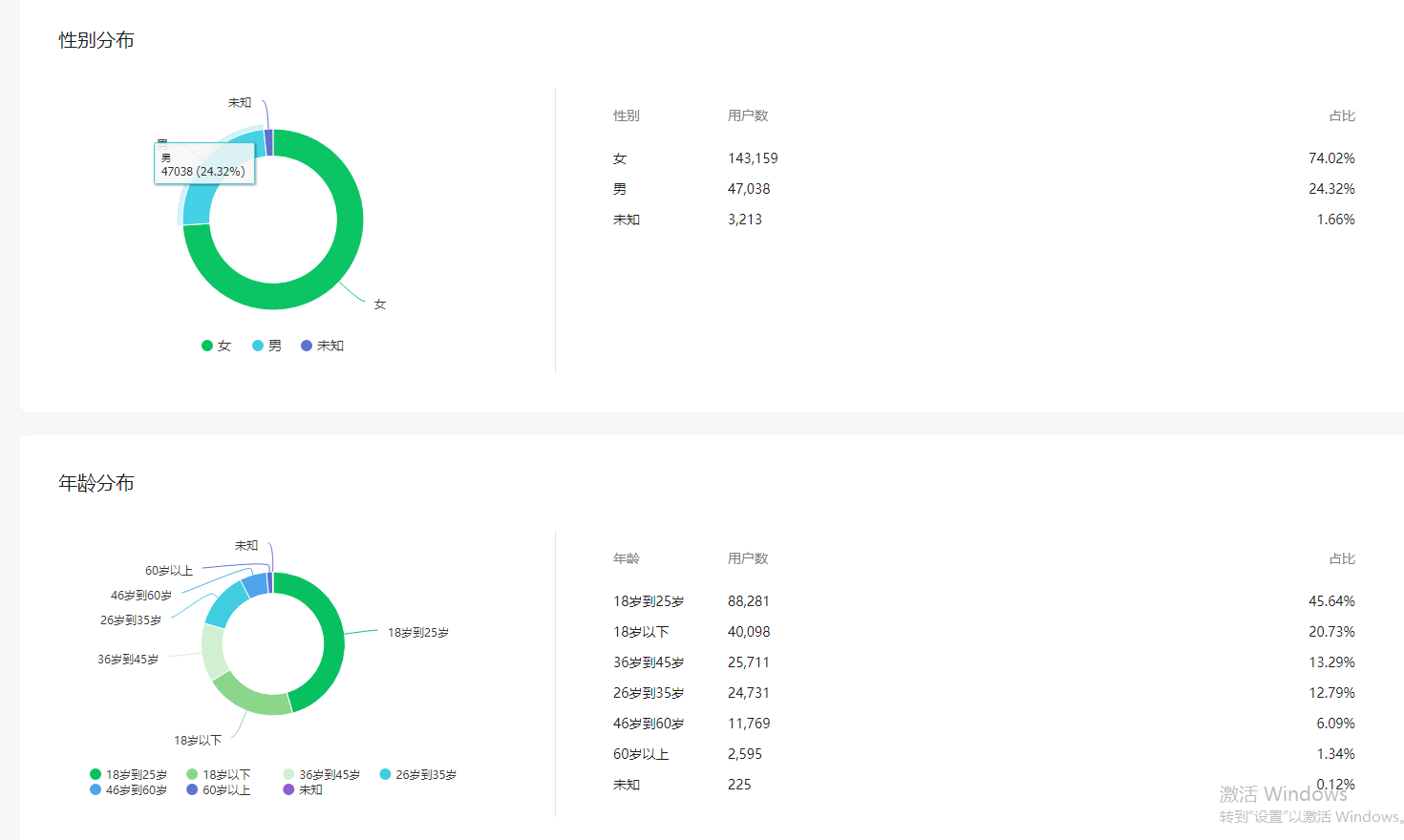This screenshot has height=840, width=1404.
Task: Select the 46岁到60岁 row in age table
Action: pos(984,724)
